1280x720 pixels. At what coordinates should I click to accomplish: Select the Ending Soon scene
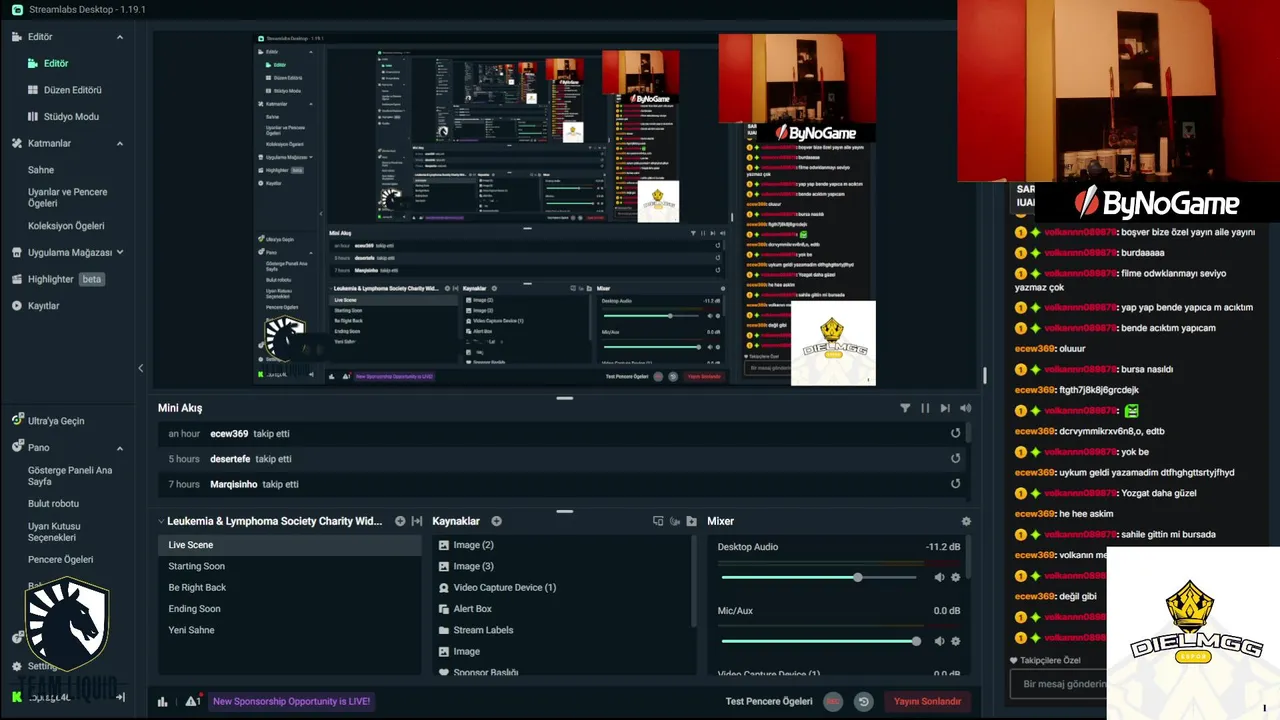pos(289,609)
